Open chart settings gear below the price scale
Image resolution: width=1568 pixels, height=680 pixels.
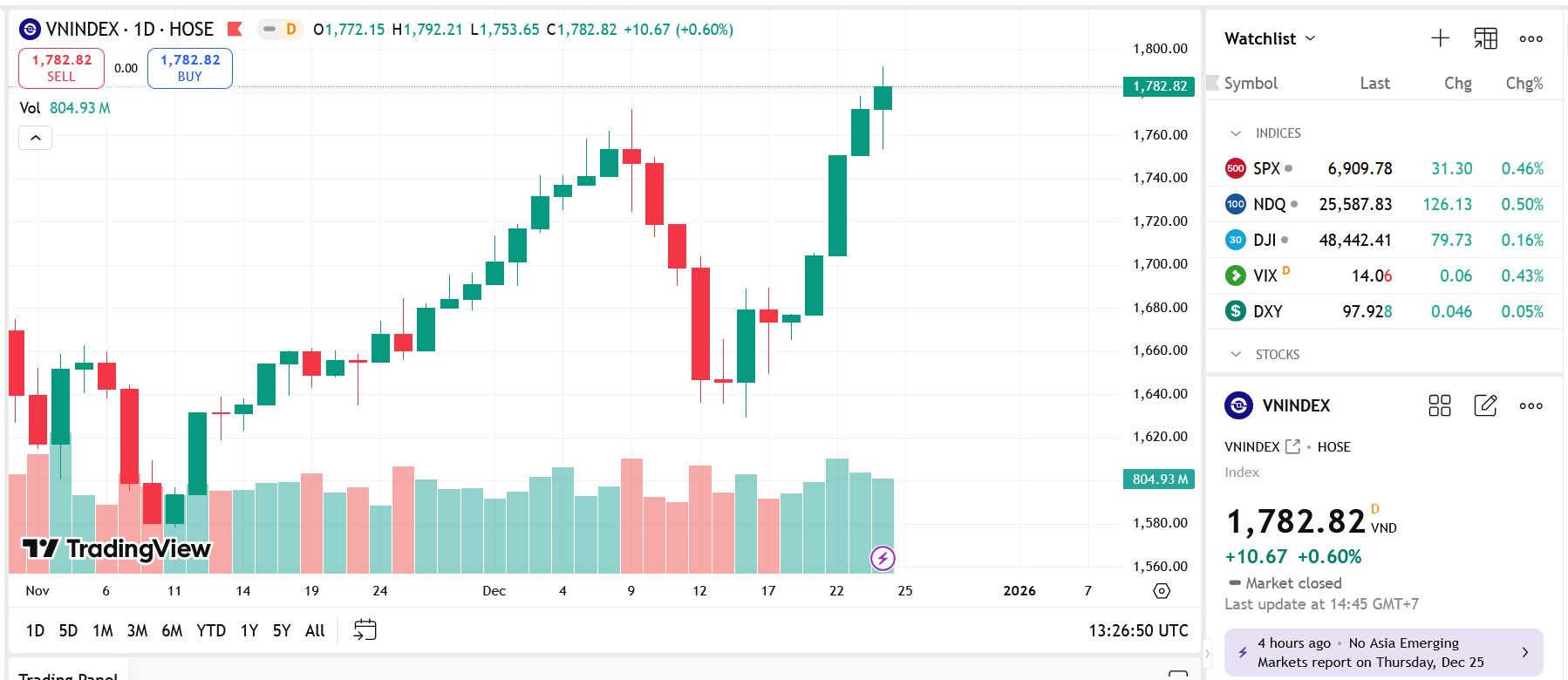click(x=1161, y=591)
